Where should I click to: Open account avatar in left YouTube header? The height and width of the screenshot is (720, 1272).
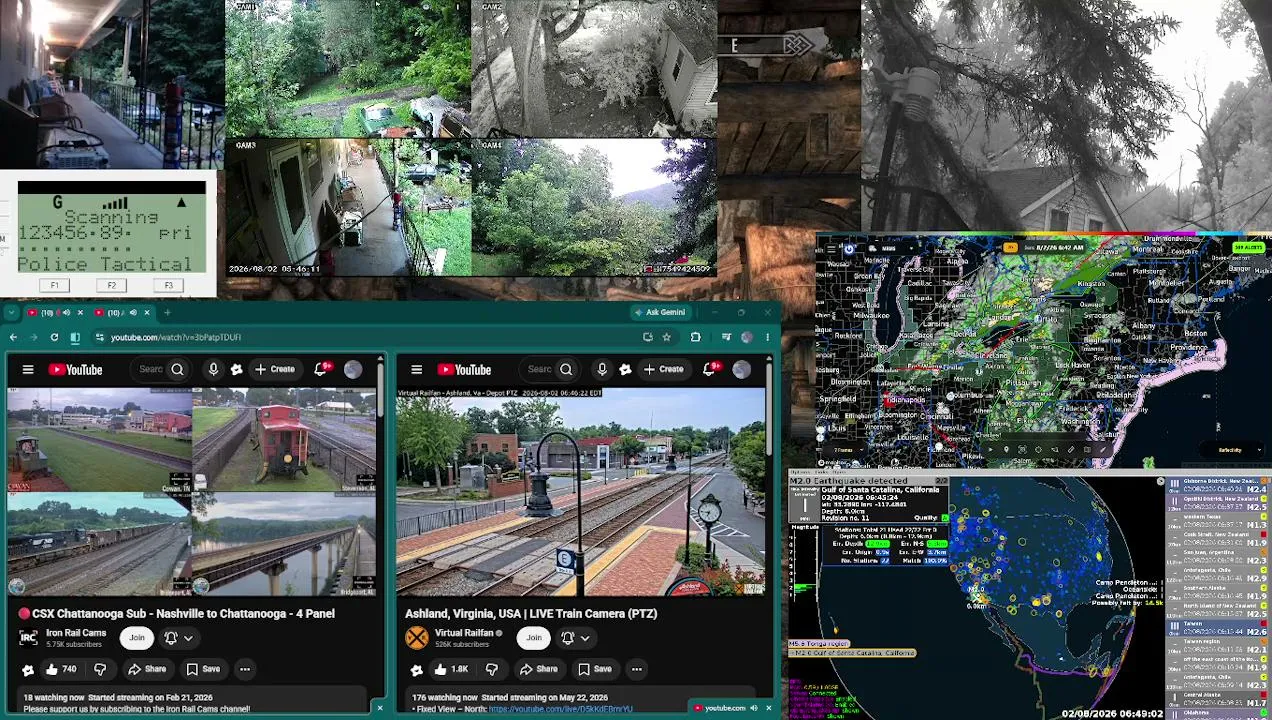[x=353, y=370]
